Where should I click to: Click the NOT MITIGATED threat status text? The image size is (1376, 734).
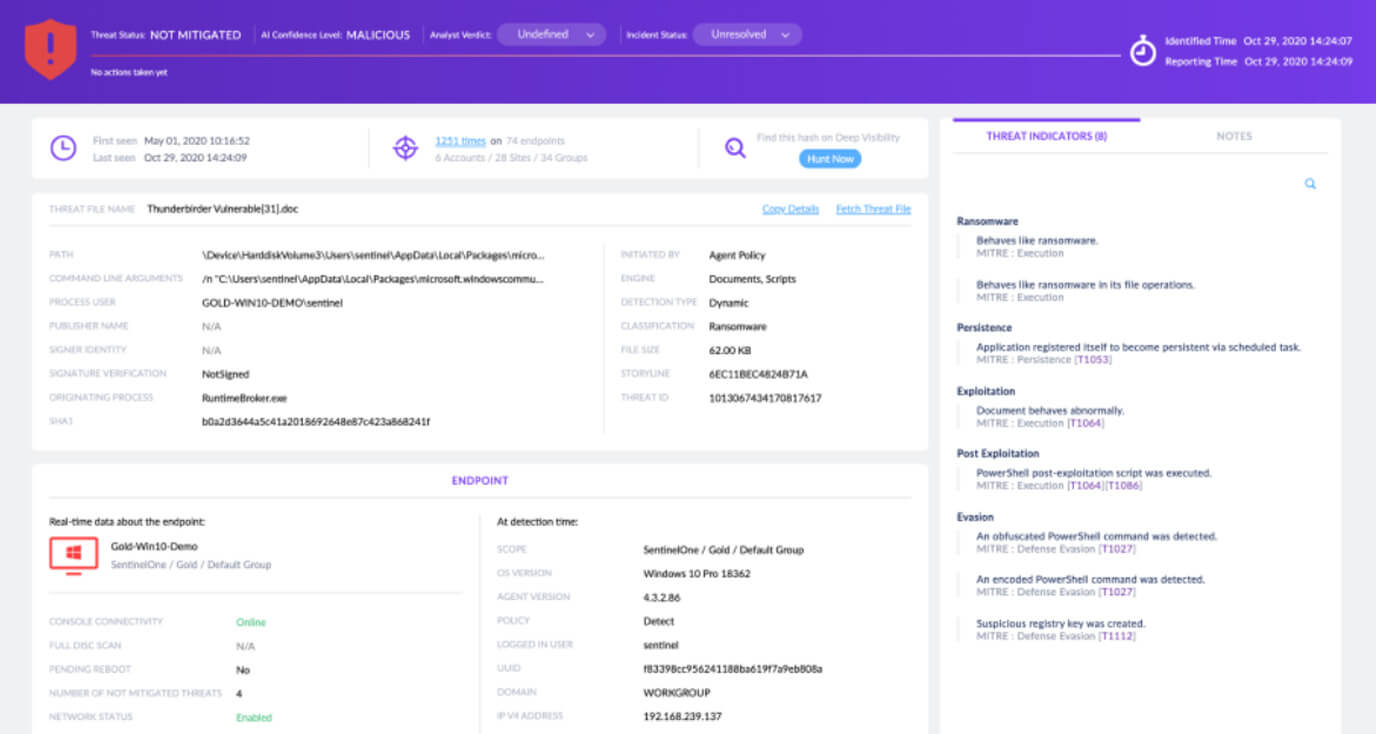195,35
